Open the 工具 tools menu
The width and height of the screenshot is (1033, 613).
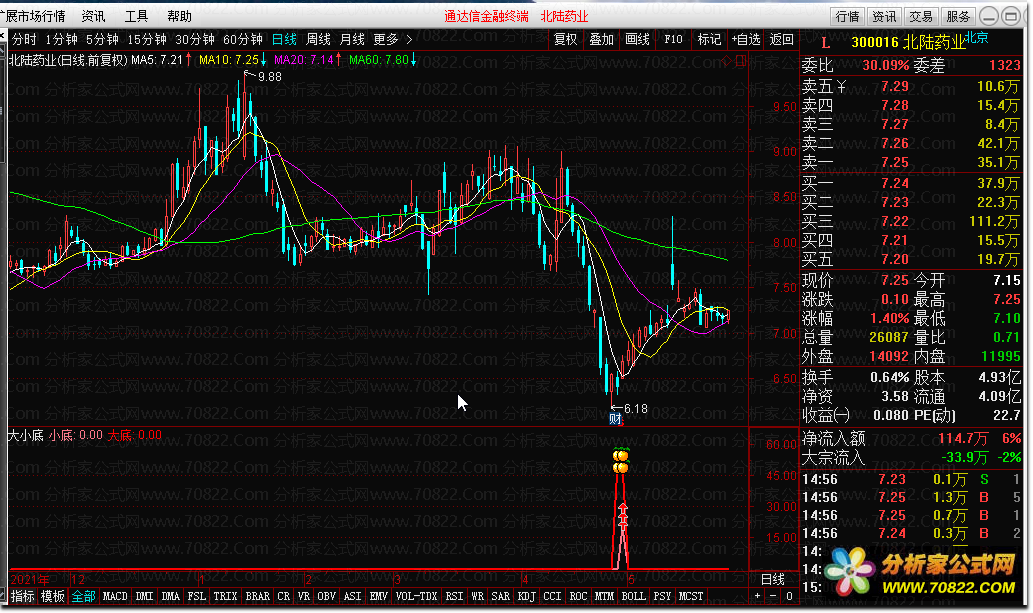coord(136,16)
